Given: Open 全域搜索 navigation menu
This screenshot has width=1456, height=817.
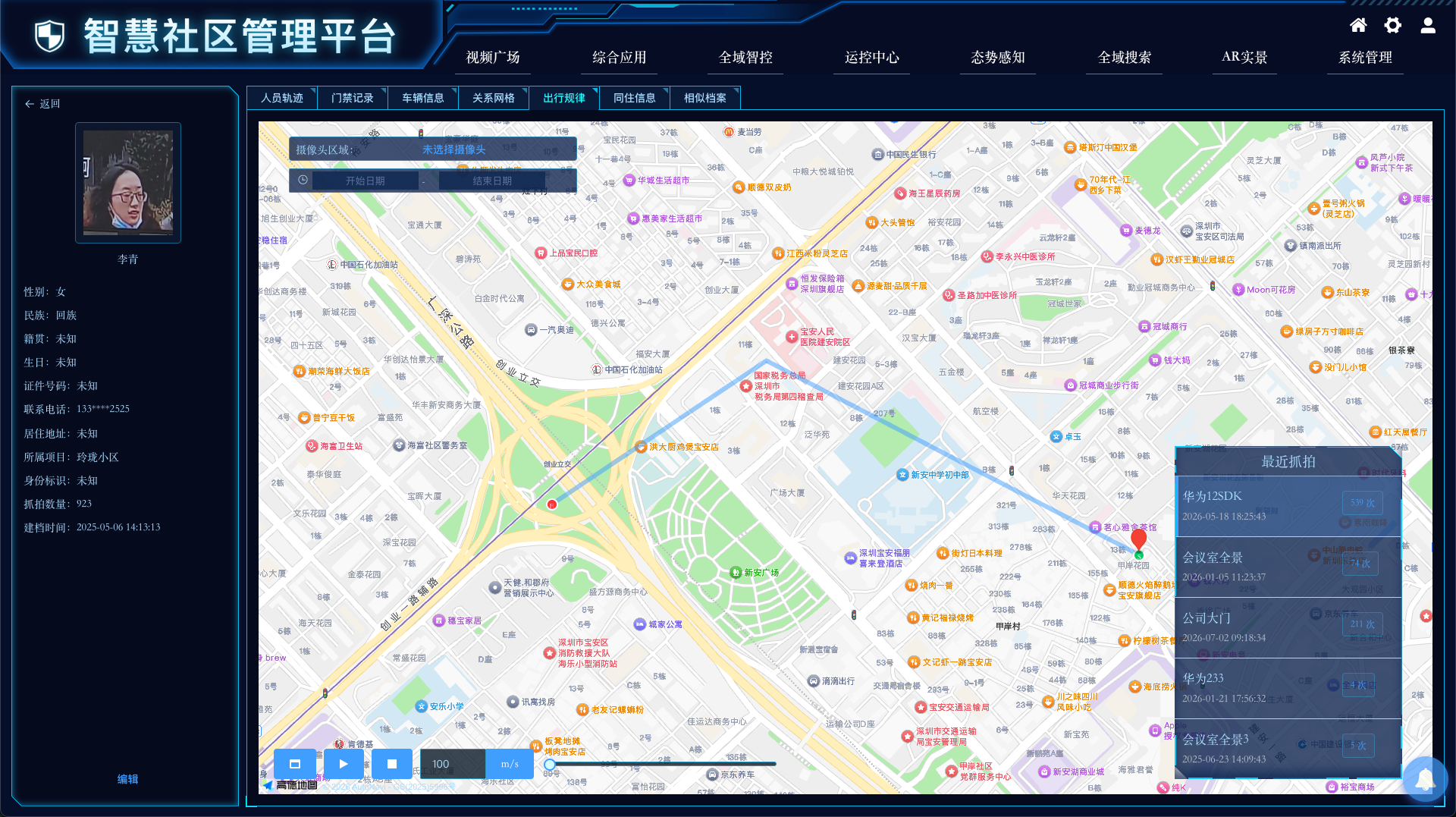Looking at the screenshot, I should tap(1125, 58).
